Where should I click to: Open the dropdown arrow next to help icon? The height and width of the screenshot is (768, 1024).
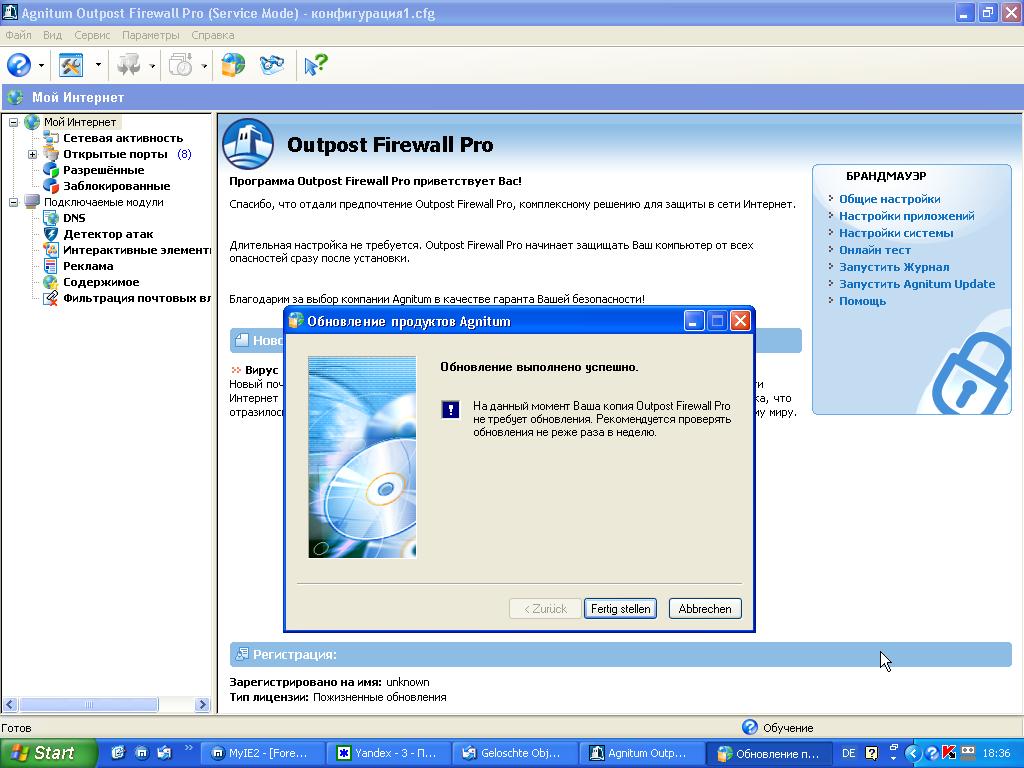point(41,65)
